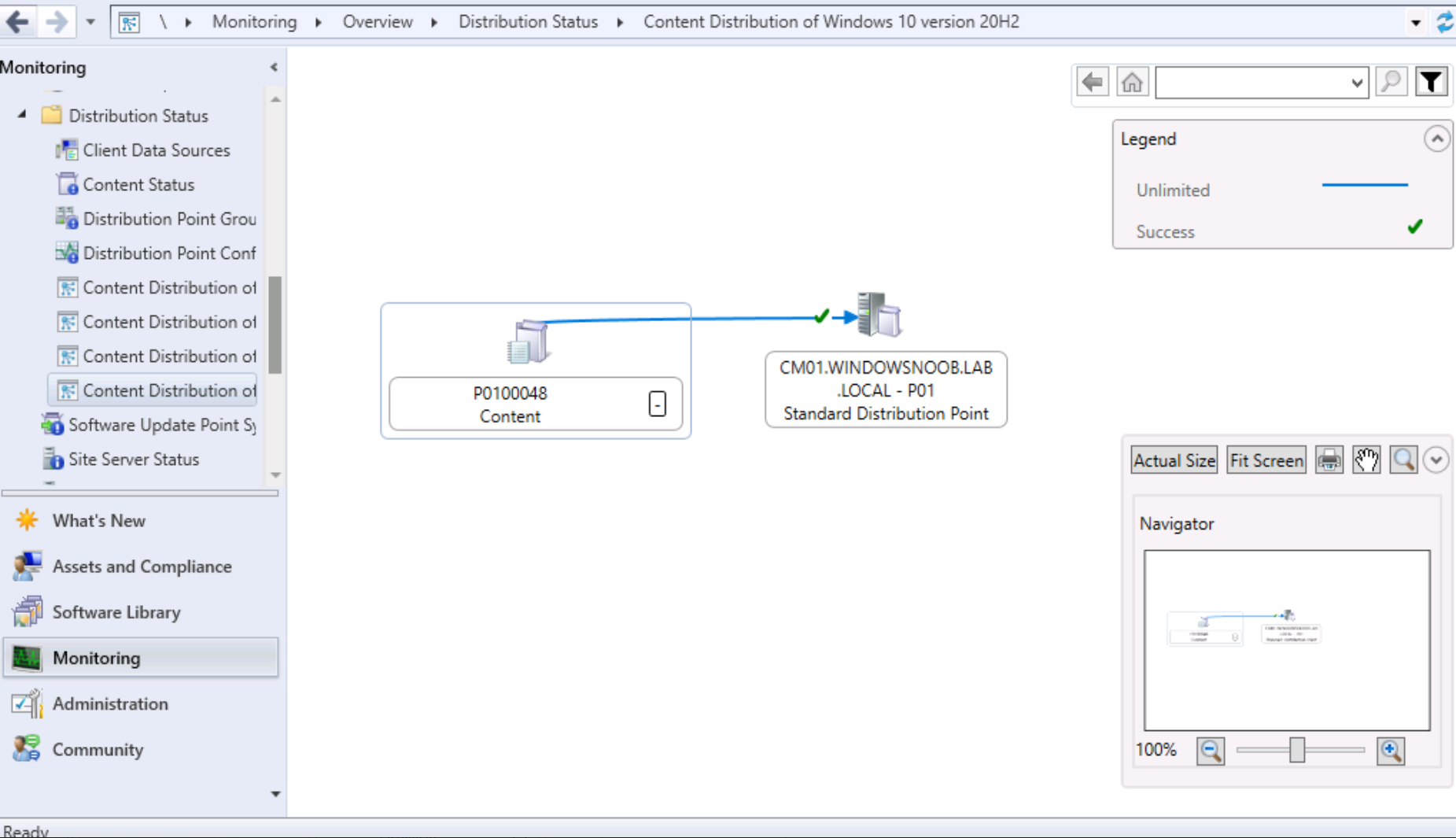The width and height of the screenshot is (1456, 838).
Task: Open Software Update Point Synchronization Status
Action: point(163,425)
